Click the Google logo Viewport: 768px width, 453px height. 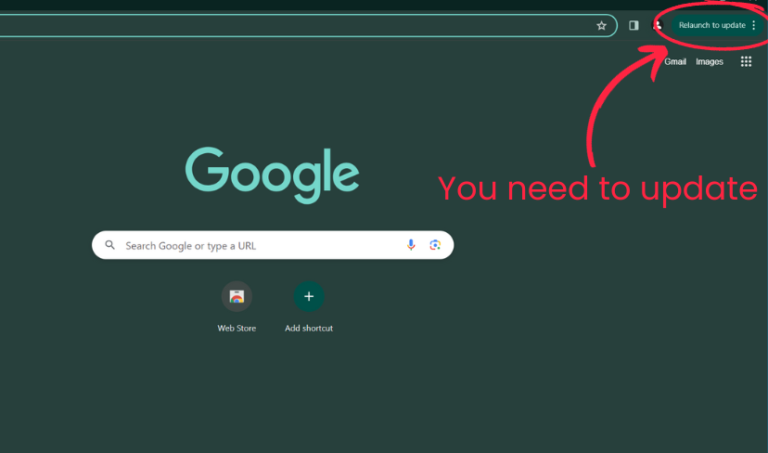coord(272,175)
